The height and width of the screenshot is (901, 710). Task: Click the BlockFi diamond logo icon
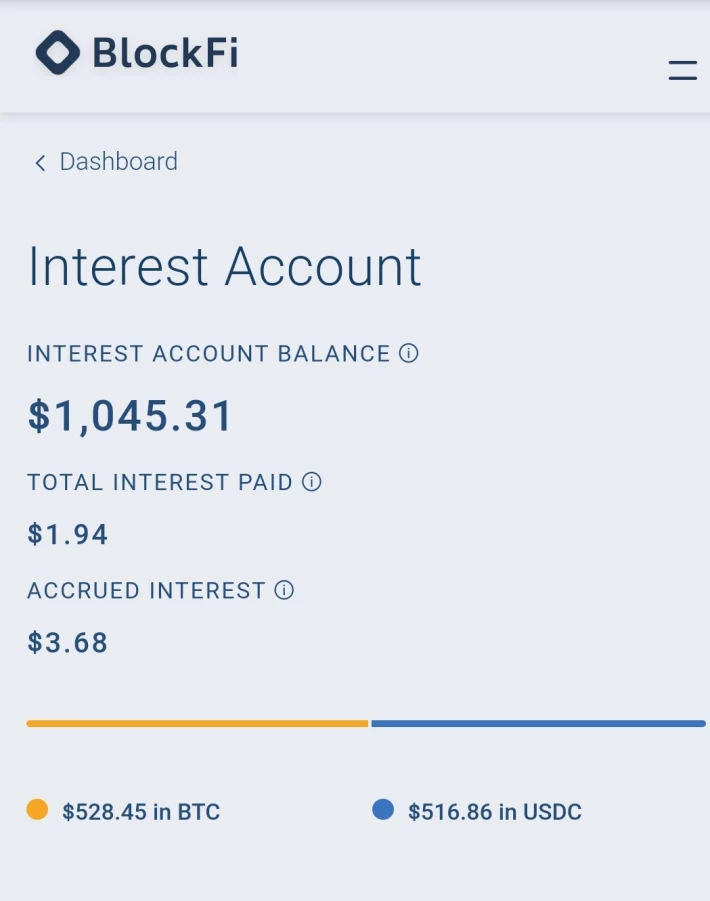(57, 52)
